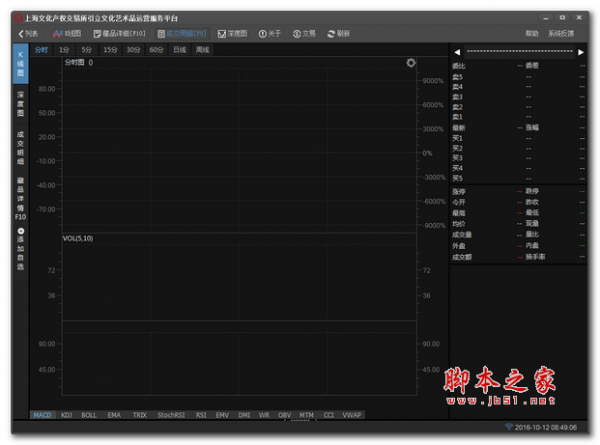
Task: Switch to the 5分 period tab
Action: [x=86, y=50]
